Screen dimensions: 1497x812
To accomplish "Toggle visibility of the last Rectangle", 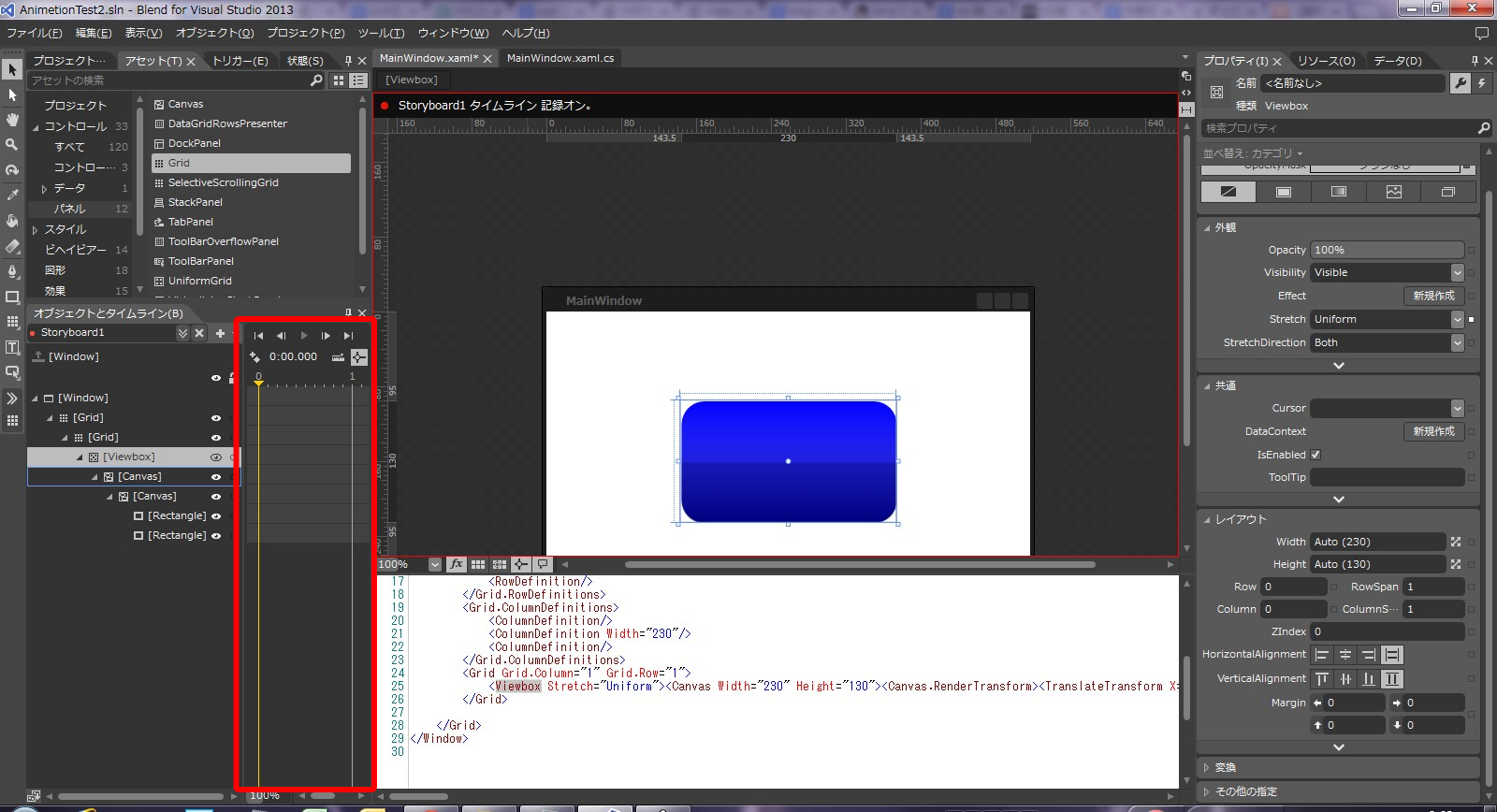I will (x=216, y=536).
